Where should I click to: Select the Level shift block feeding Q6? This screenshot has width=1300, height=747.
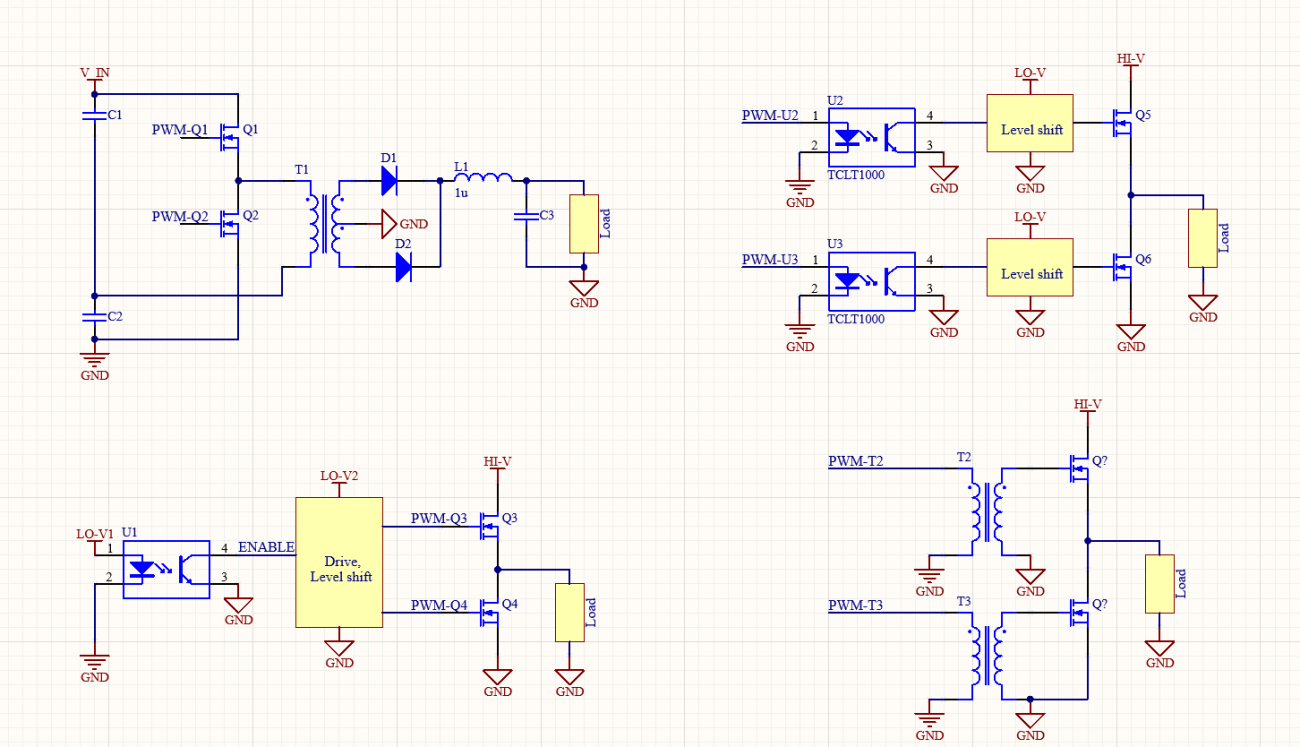(x=1030, y=267)
